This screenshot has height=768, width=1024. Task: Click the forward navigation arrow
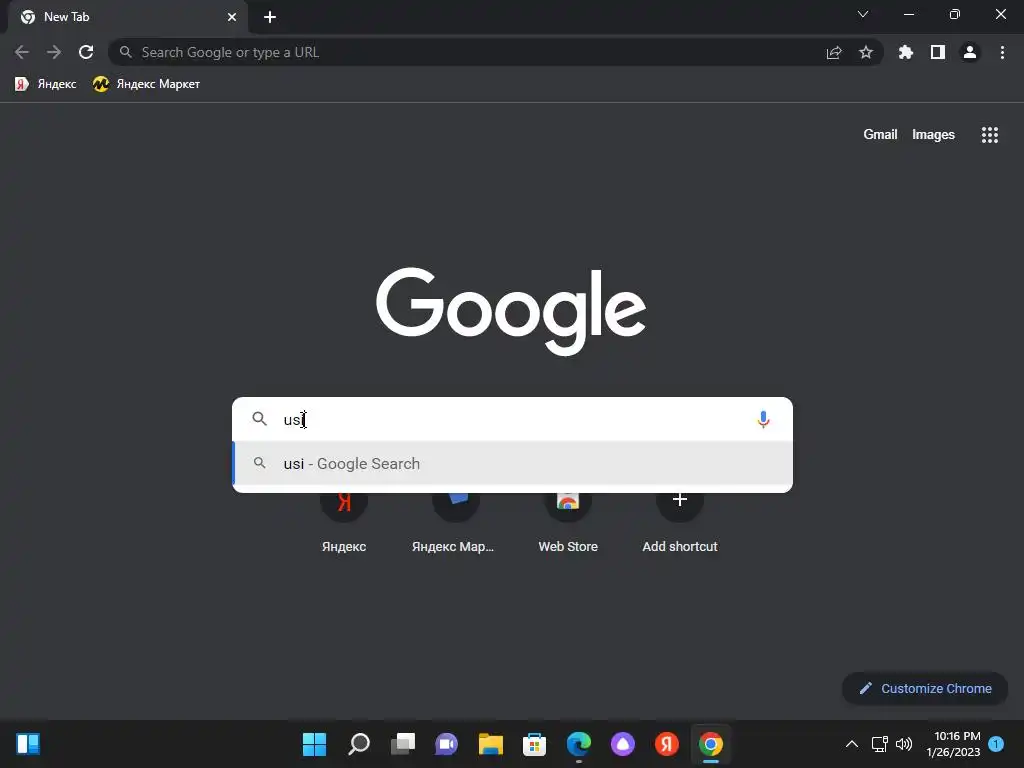54,52
